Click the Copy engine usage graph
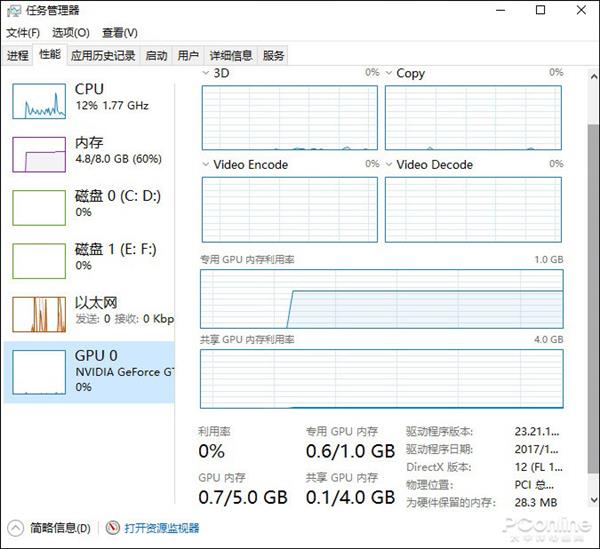Viewport: 600px width, 549px height. [x=473, y=118]
